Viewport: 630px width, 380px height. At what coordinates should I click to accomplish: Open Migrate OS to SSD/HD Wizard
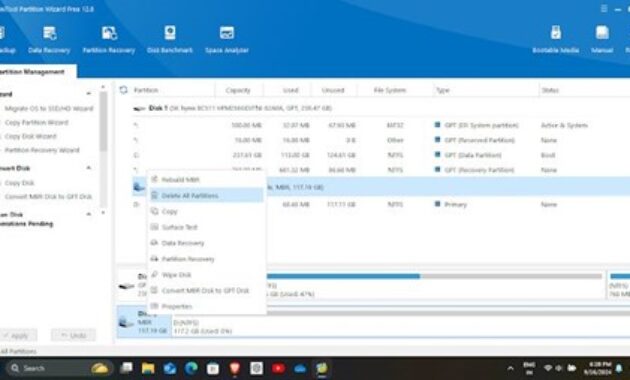(x=49, y=108)
